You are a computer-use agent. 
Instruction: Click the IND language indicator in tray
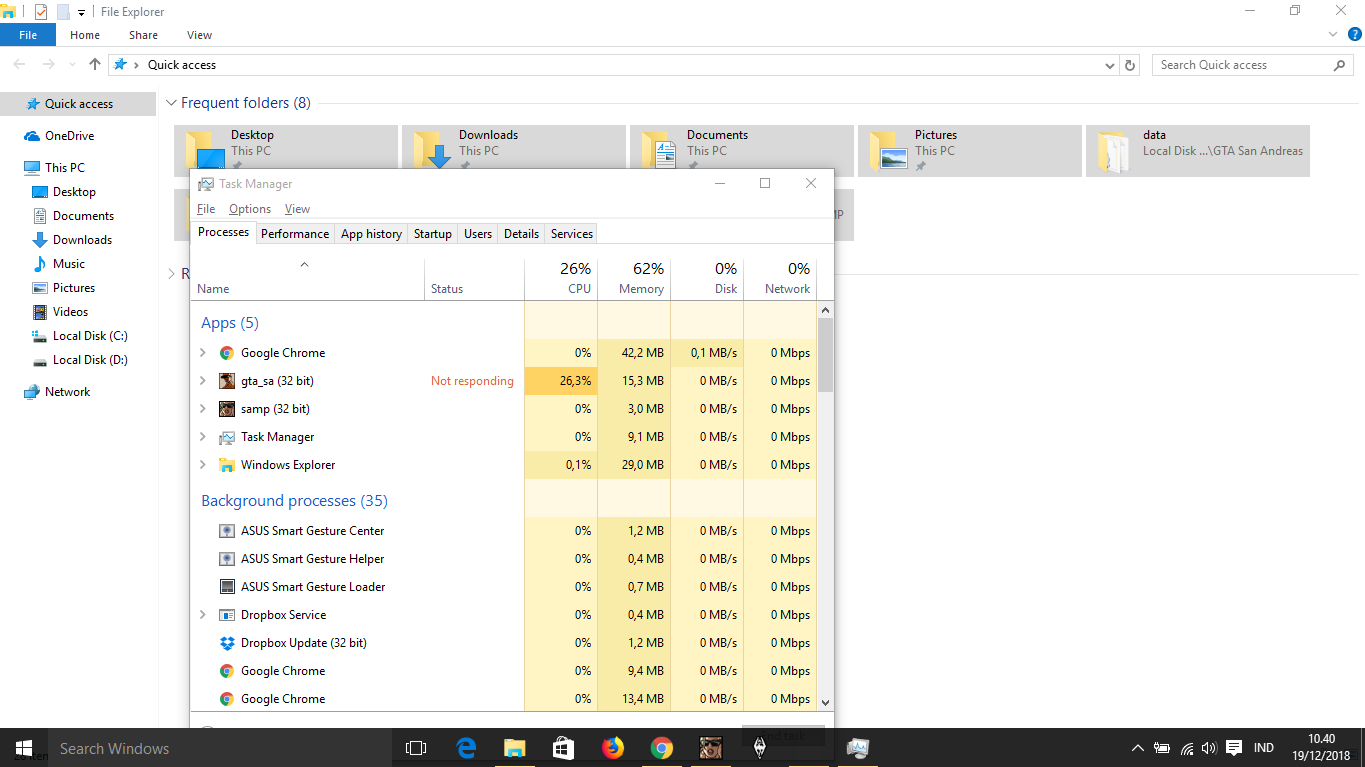[1264, 748]
